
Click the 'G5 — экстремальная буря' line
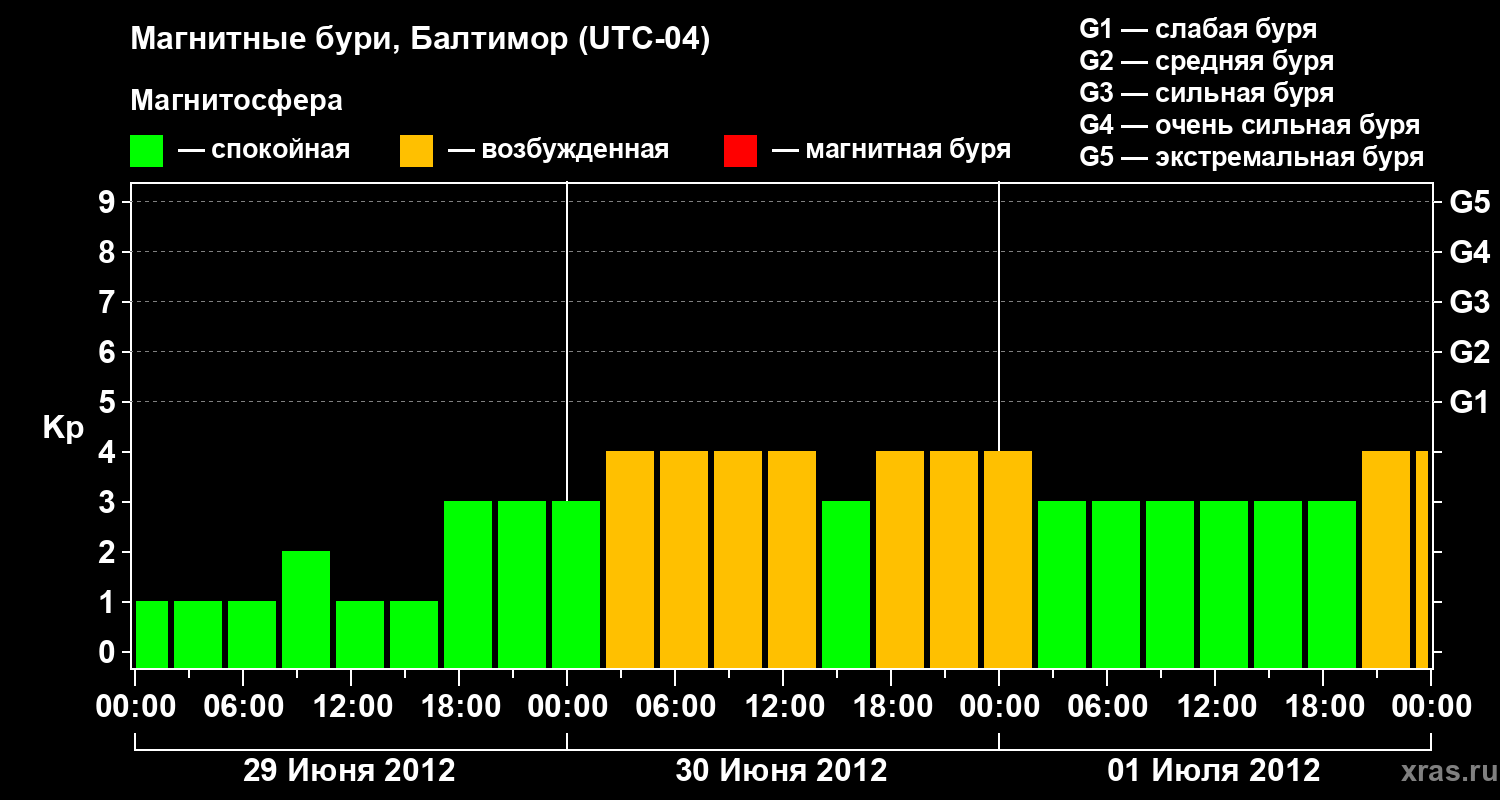(1251, 157)
